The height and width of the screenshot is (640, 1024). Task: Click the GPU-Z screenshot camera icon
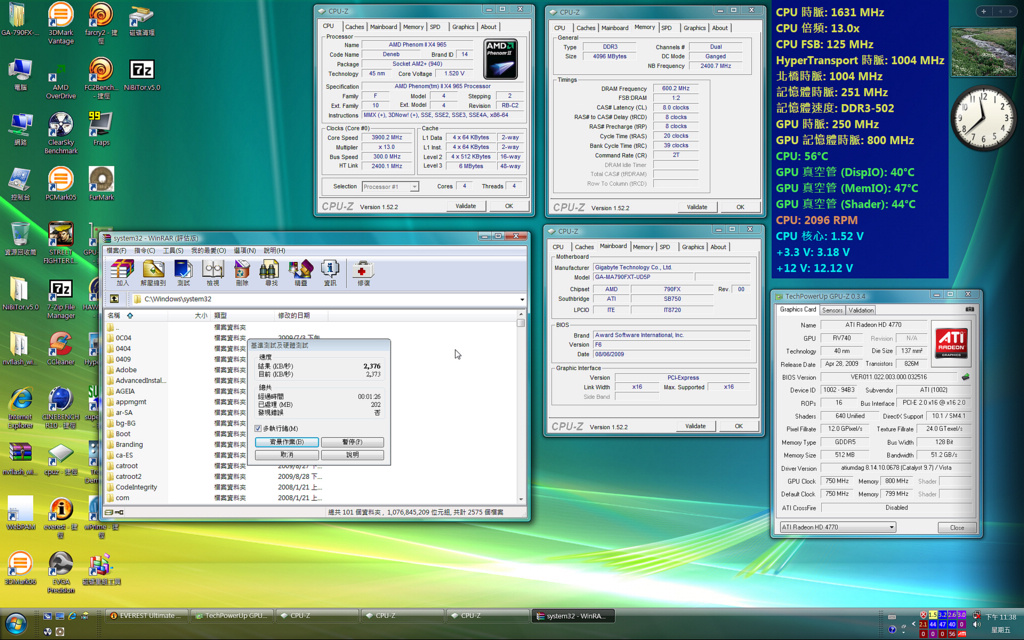pos(969,309)
